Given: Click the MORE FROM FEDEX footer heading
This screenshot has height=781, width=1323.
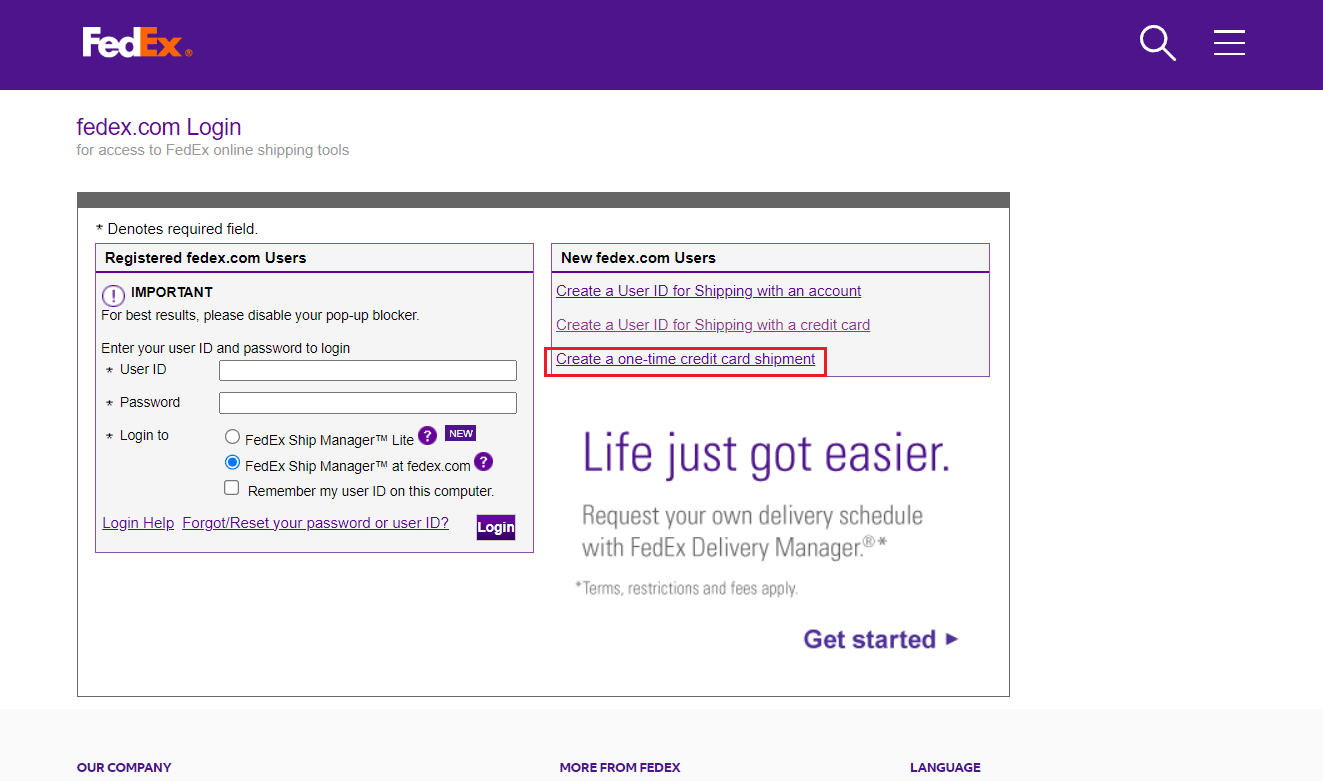Looking at the screenshot, I should pyautogui.click(x=620, y=768).
